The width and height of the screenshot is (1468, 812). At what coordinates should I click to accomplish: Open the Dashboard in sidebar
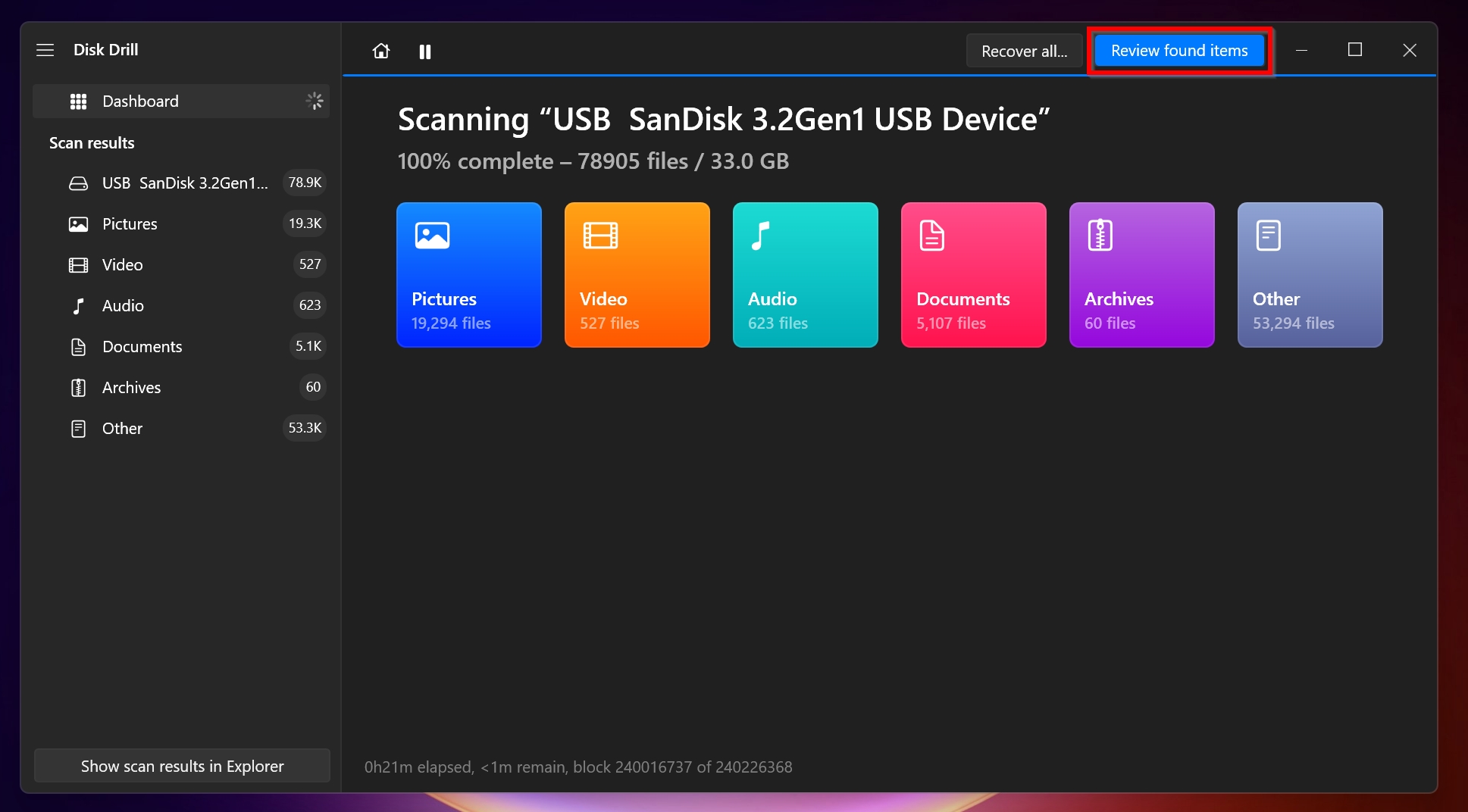point(181,101)
